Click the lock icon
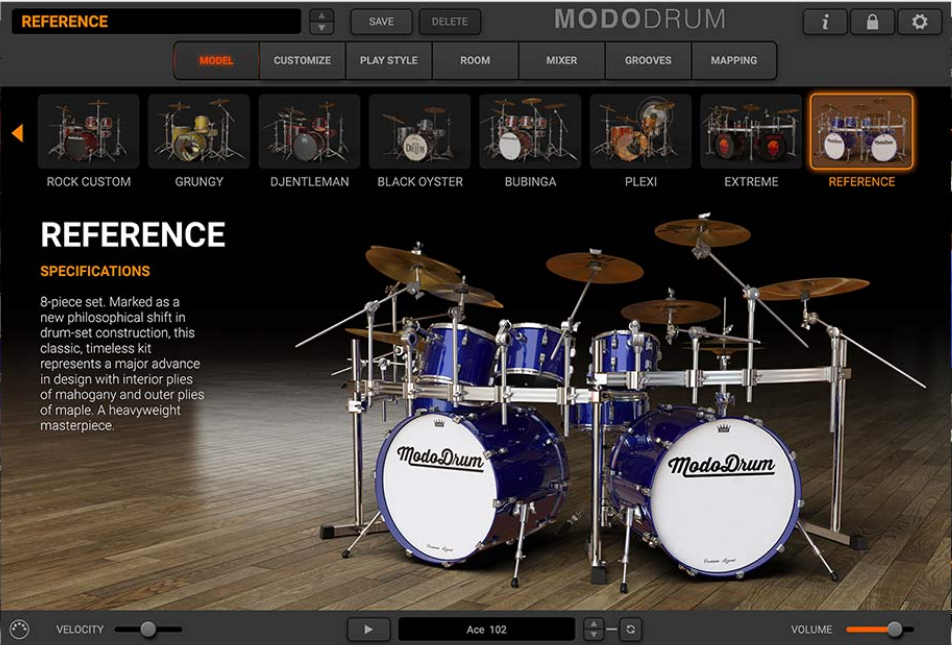Viewport: 952px width, 645px height. [872, 22]
